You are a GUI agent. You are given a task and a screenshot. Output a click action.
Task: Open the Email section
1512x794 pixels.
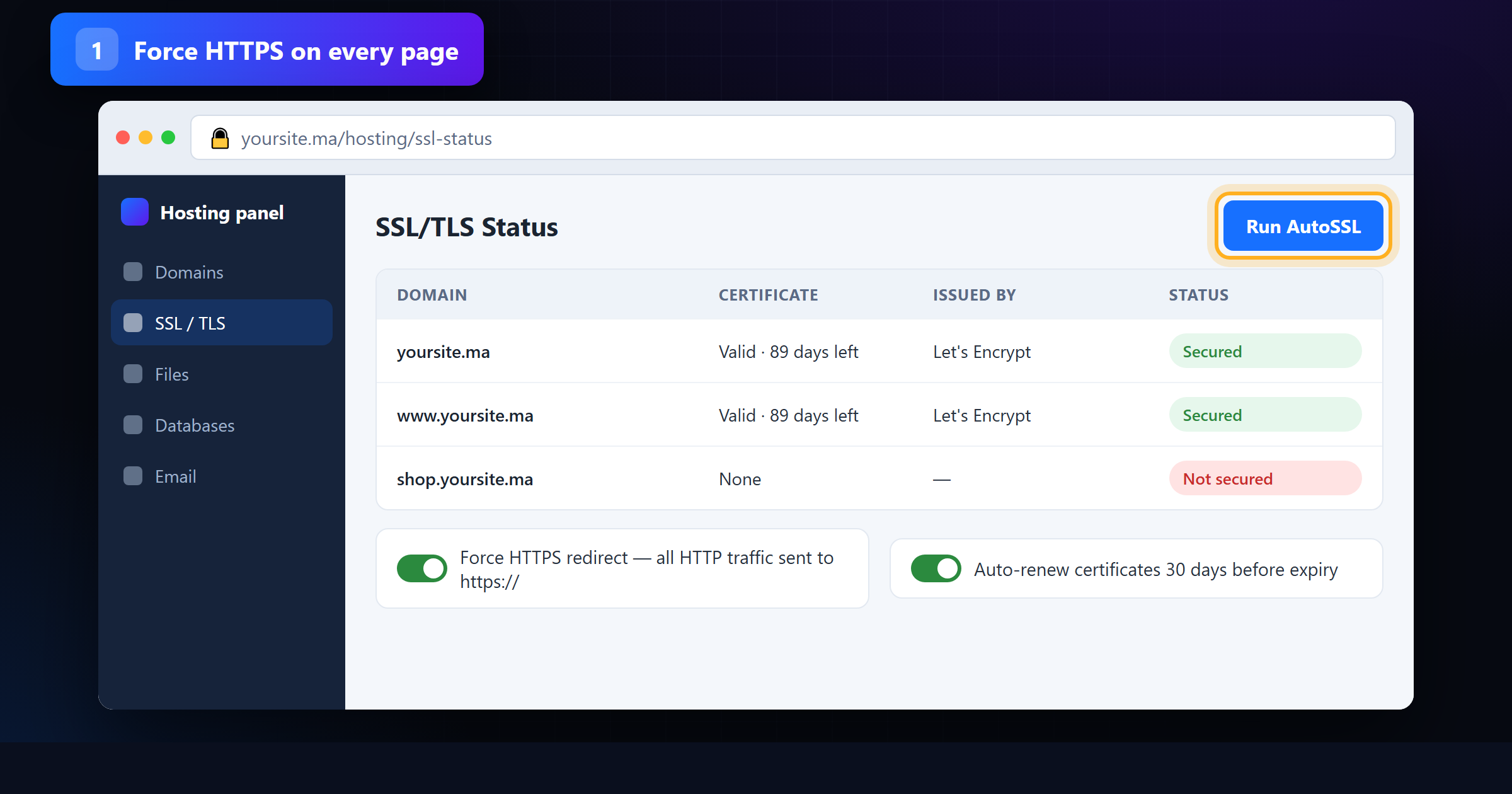(222, 476)
